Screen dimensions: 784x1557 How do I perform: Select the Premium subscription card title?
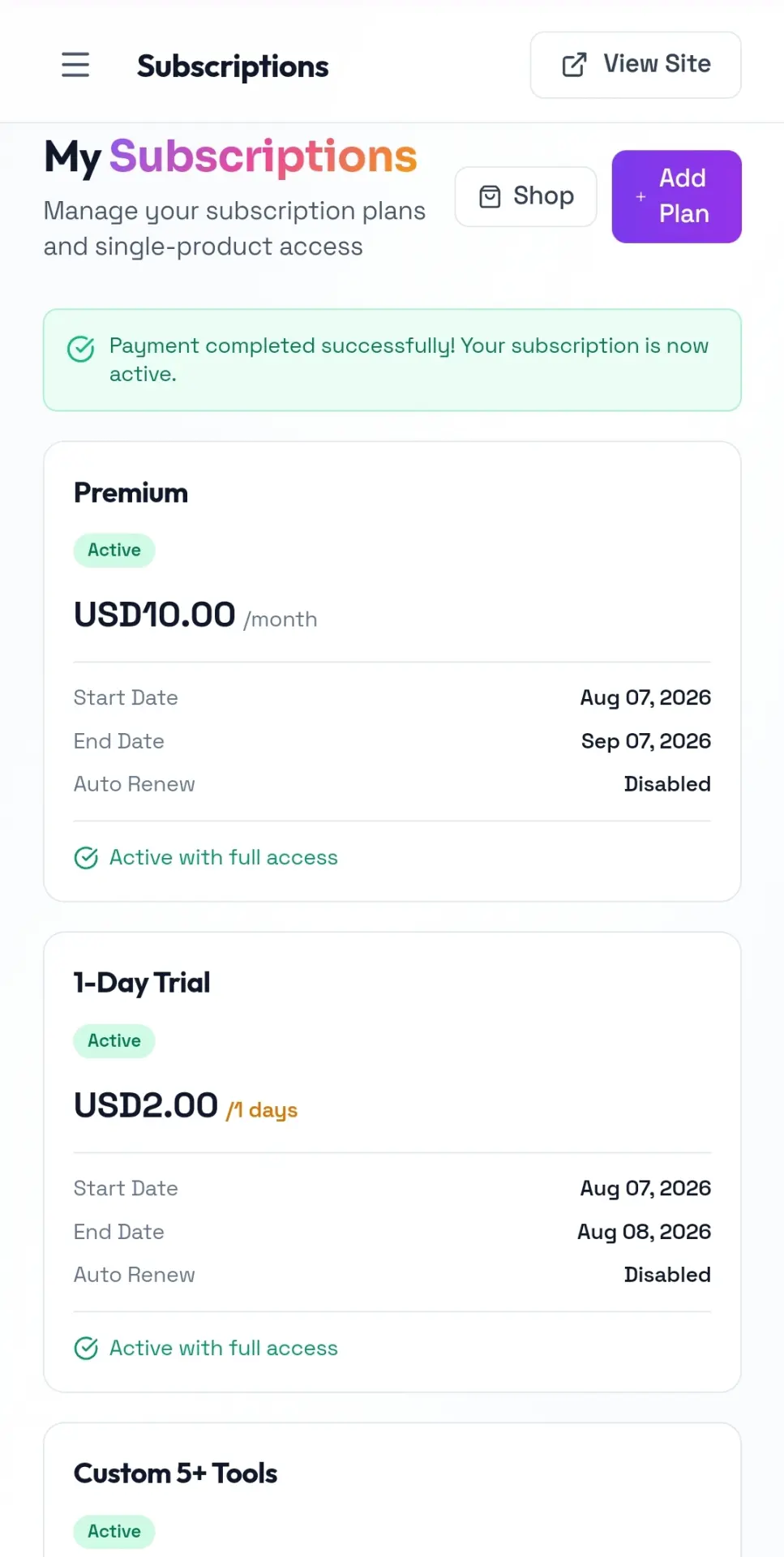[x=131, y=493]
